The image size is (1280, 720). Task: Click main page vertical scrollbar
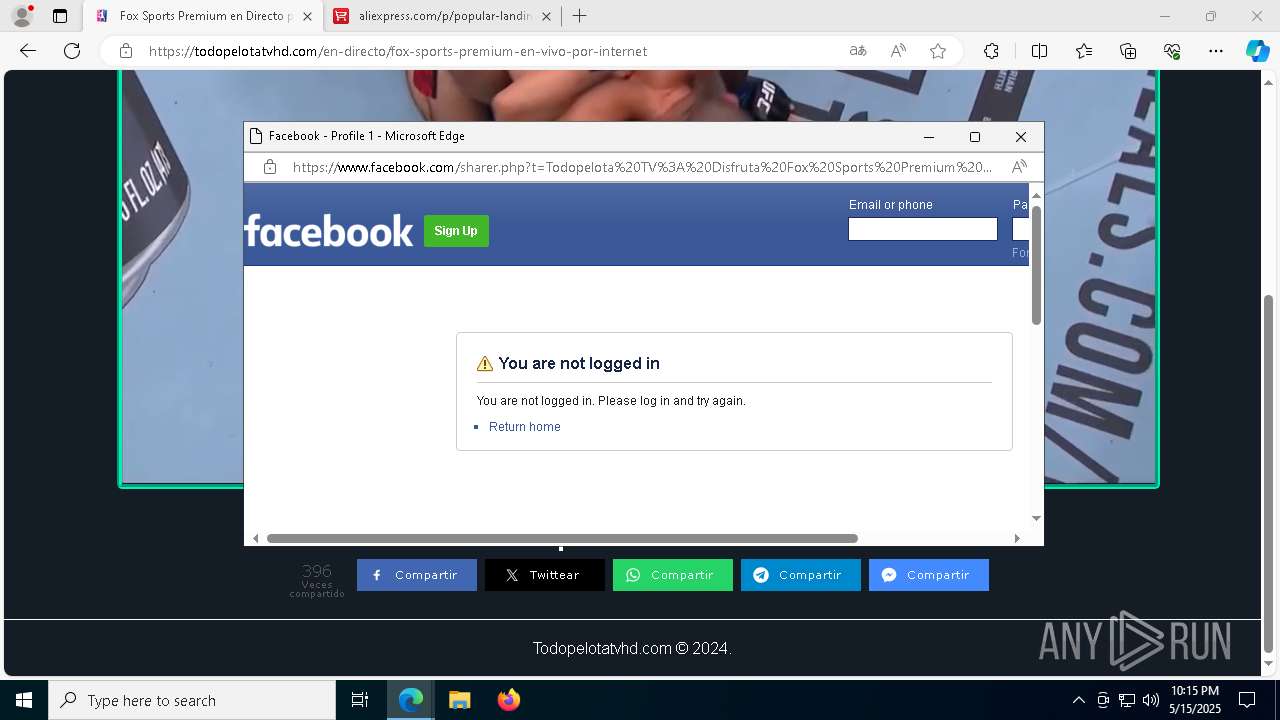tap(1269, 472)
